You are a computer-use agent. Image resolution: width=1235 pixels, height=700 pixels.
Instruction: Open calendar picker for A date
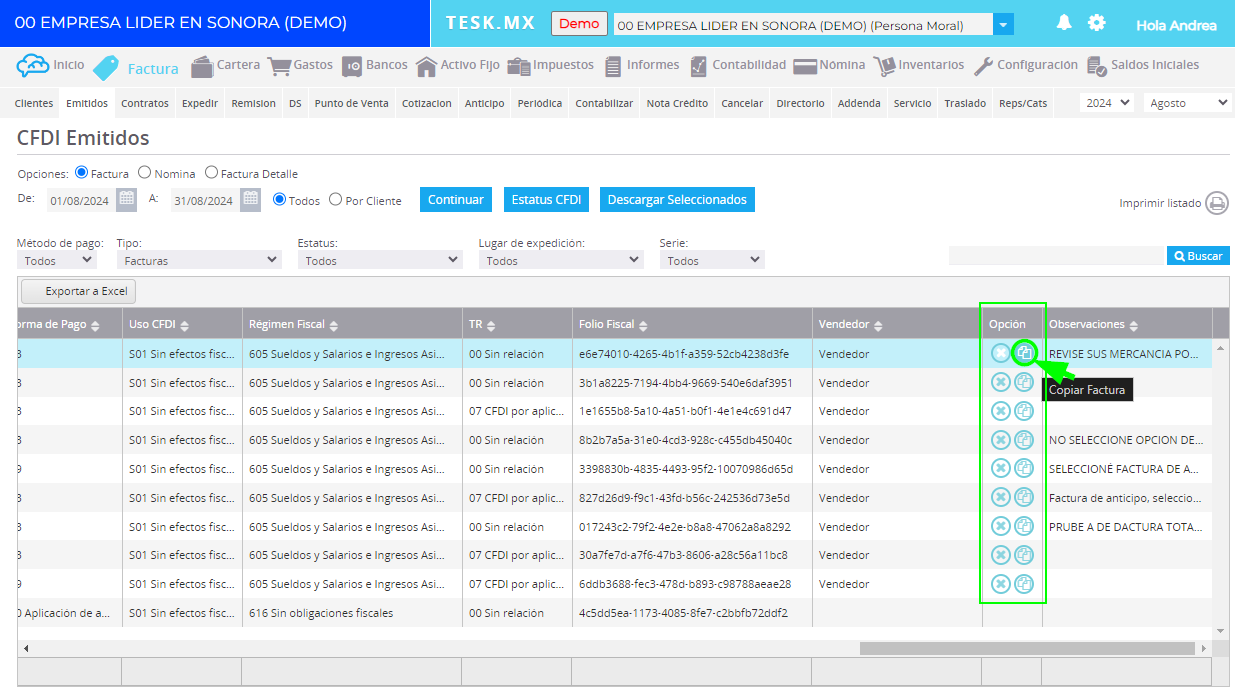(250, 199)
